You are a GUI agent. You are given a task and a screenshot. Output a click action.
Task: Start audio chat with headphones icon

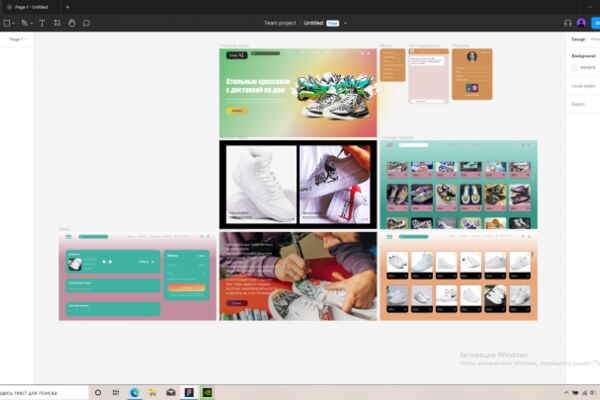point(567,23)
